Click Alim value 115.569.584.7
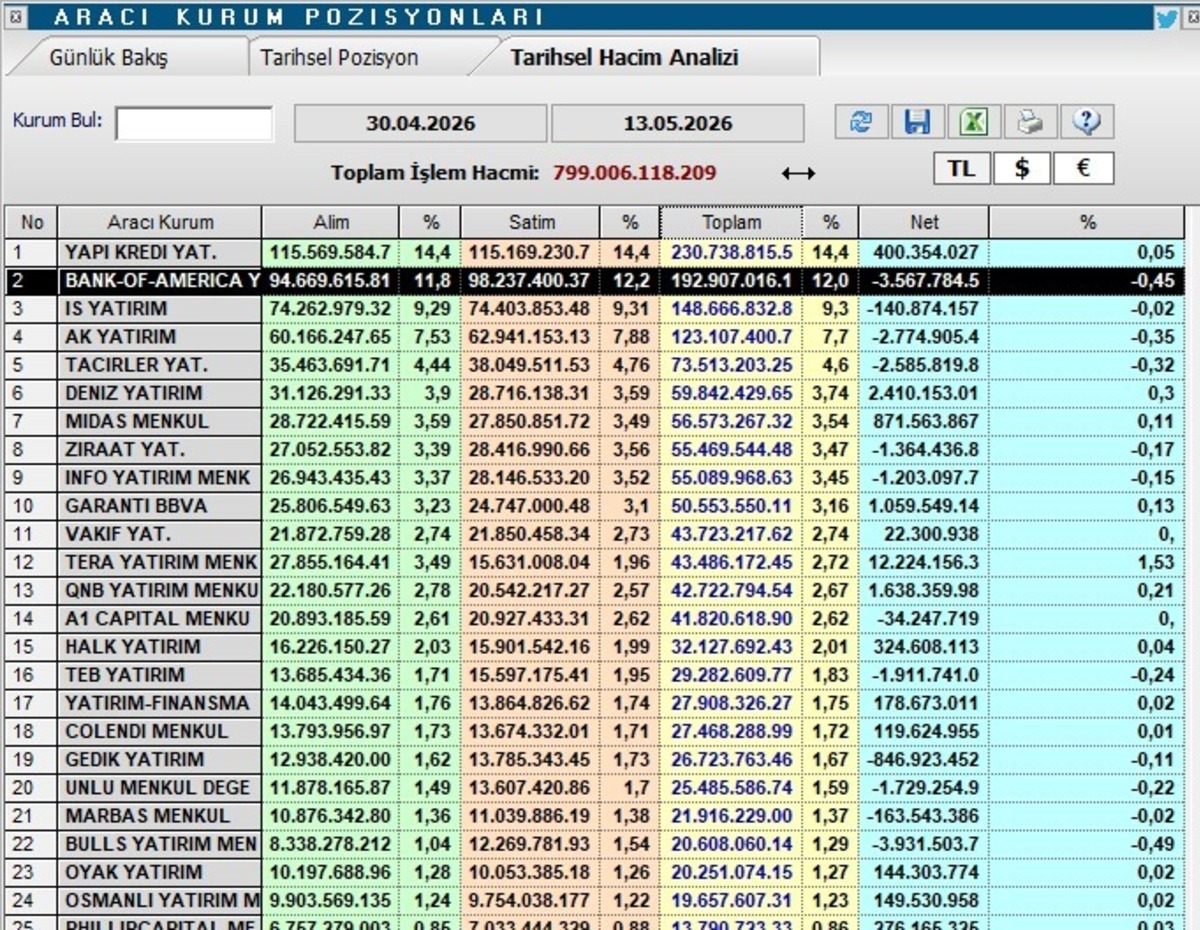1200x930 pixels. pos(330,252)
